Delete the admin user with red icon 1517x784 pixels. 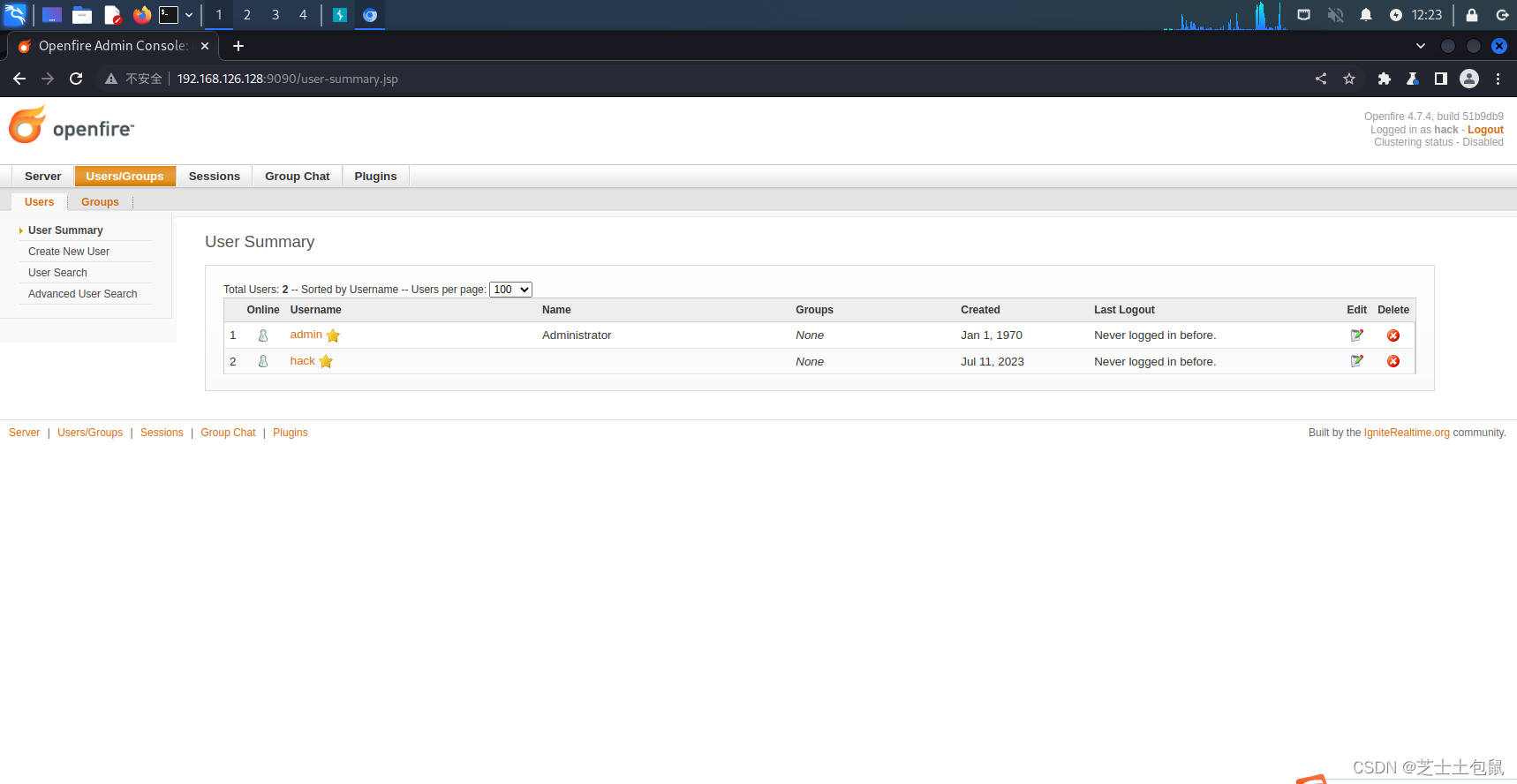pyautogui.click(x=1393, y=335)
